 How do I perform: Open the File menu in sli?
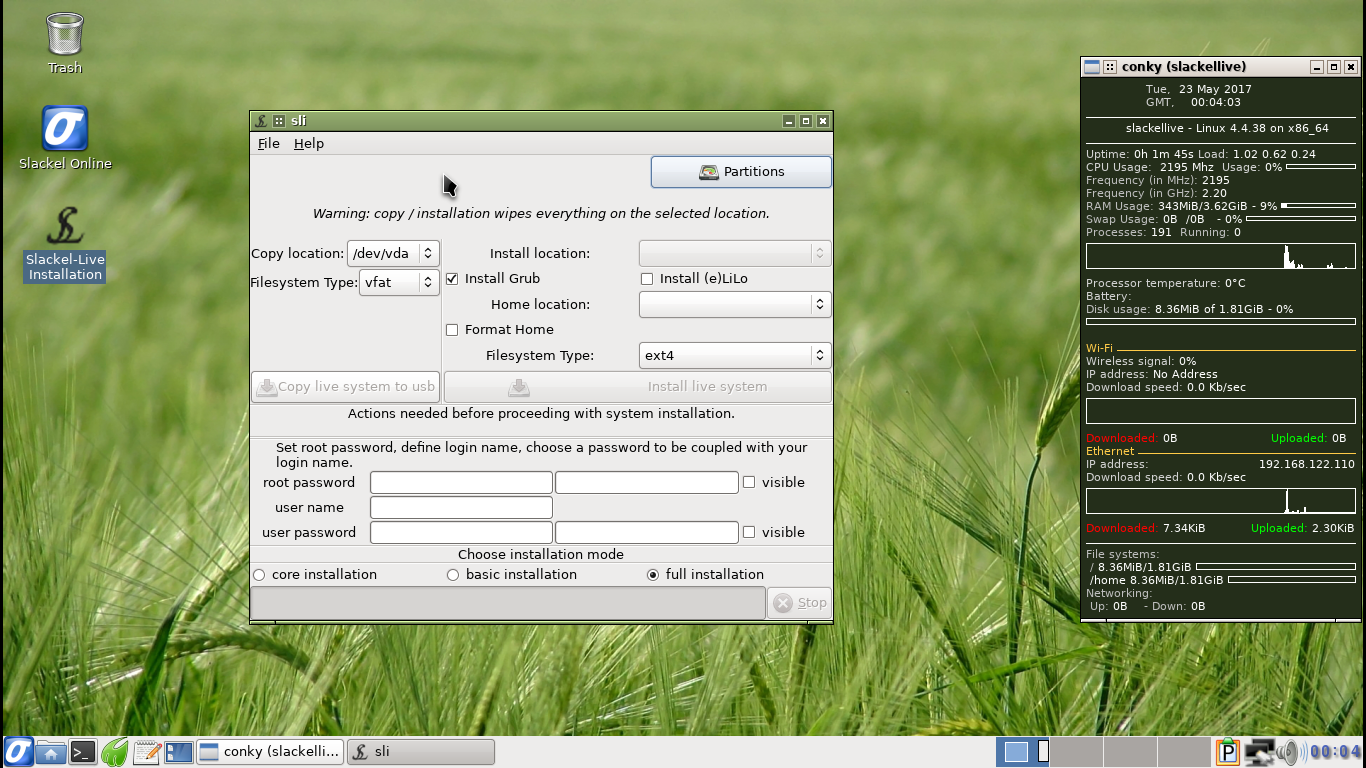[x=268, y=144]
